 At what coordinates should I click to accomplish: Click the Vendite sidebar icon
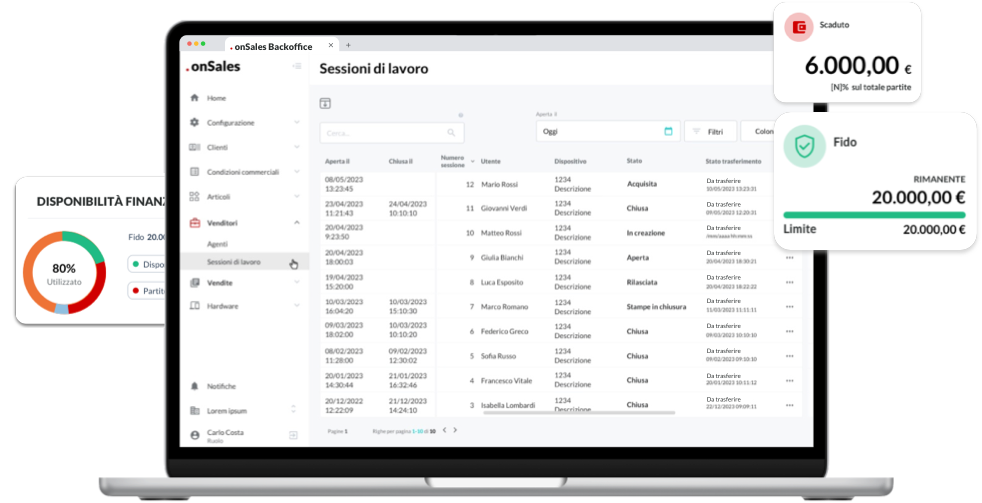pyautogui.click(x=194, y=283)
